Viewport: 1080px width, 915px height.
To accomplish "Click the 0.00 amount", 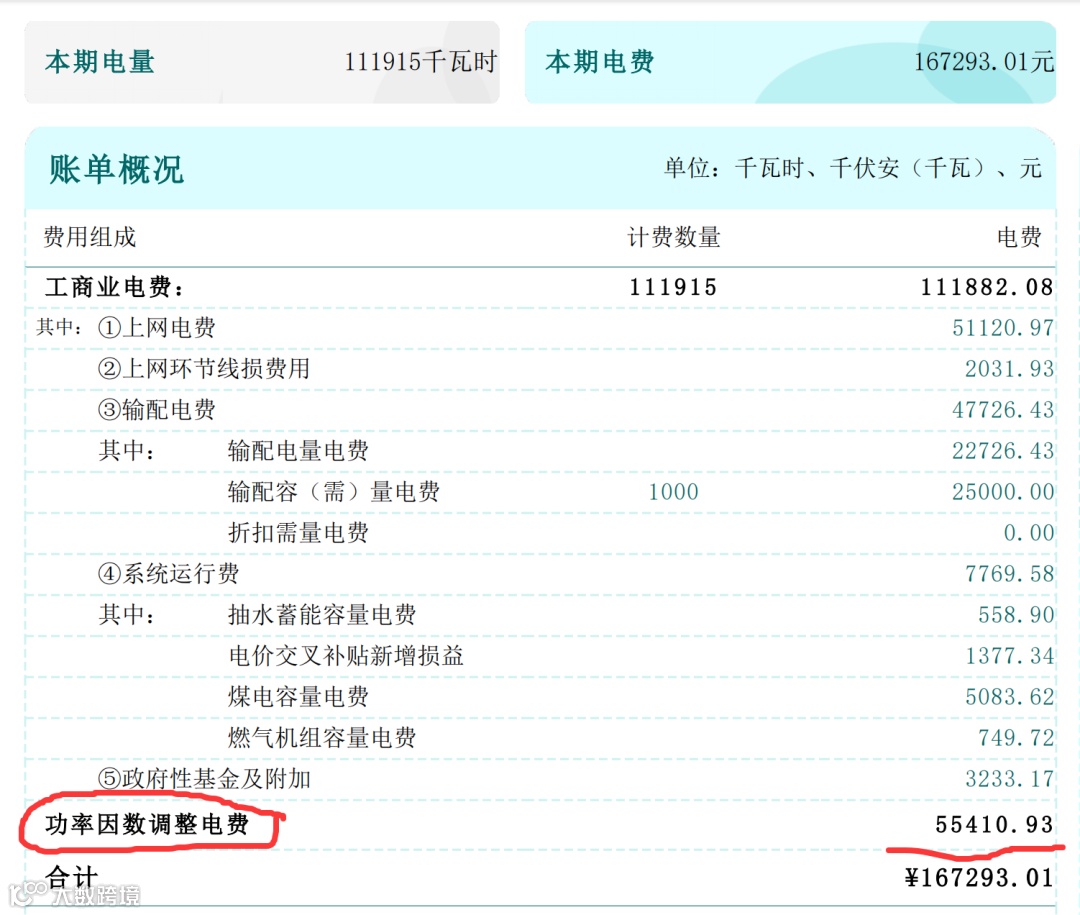I will pos(1028,533).
